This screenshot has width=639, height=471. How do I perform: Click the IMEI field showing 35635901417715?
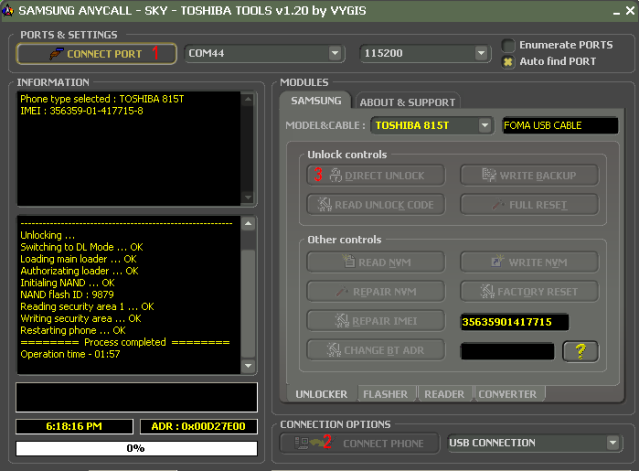pyautogui.click(x=514, y=322)
